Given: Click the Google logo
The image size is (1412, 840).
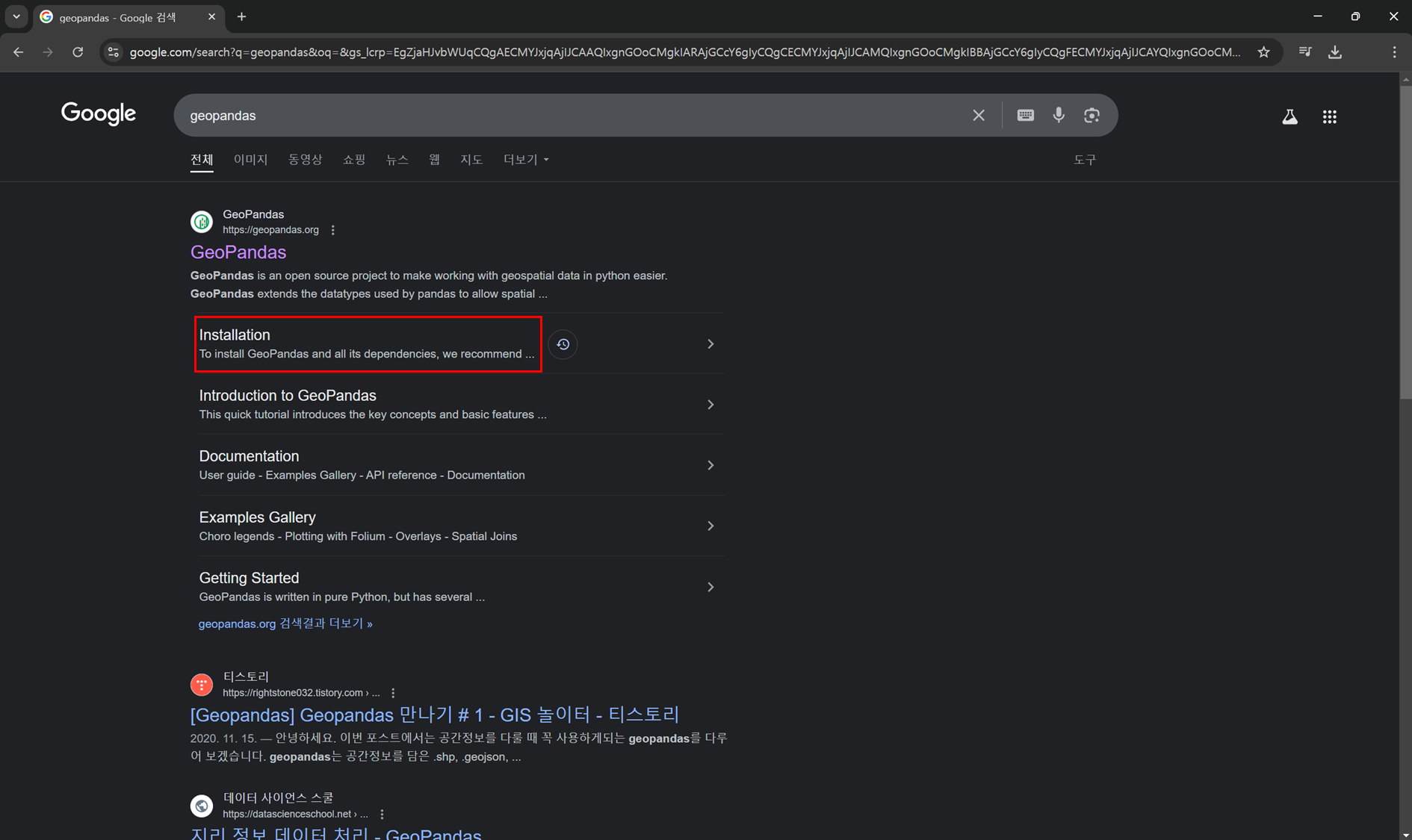Looking at the screenshot, I should [x=99, y=113].
